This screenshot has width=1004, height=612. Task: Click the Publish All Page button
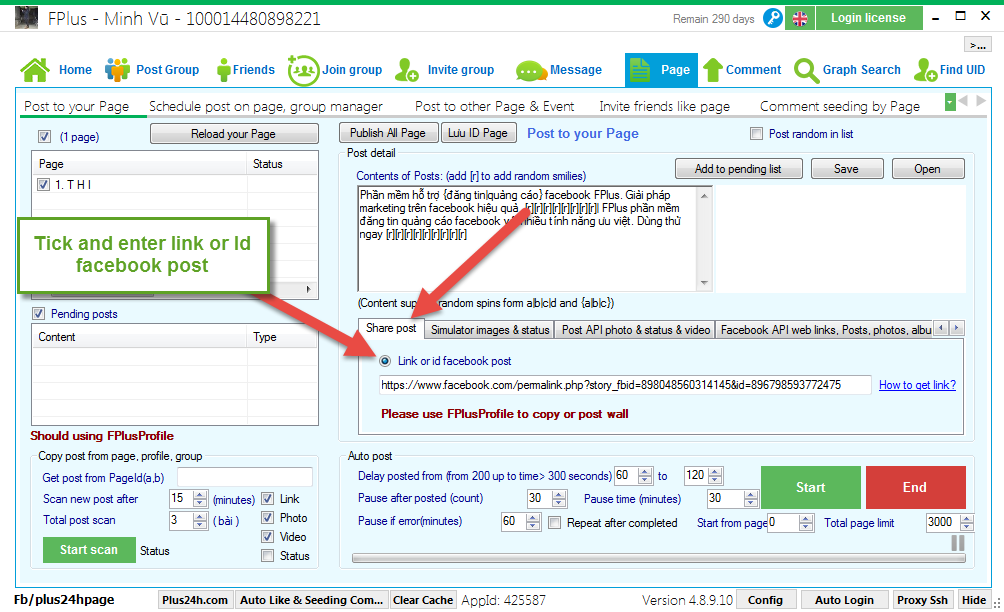[x=388, y=133]
